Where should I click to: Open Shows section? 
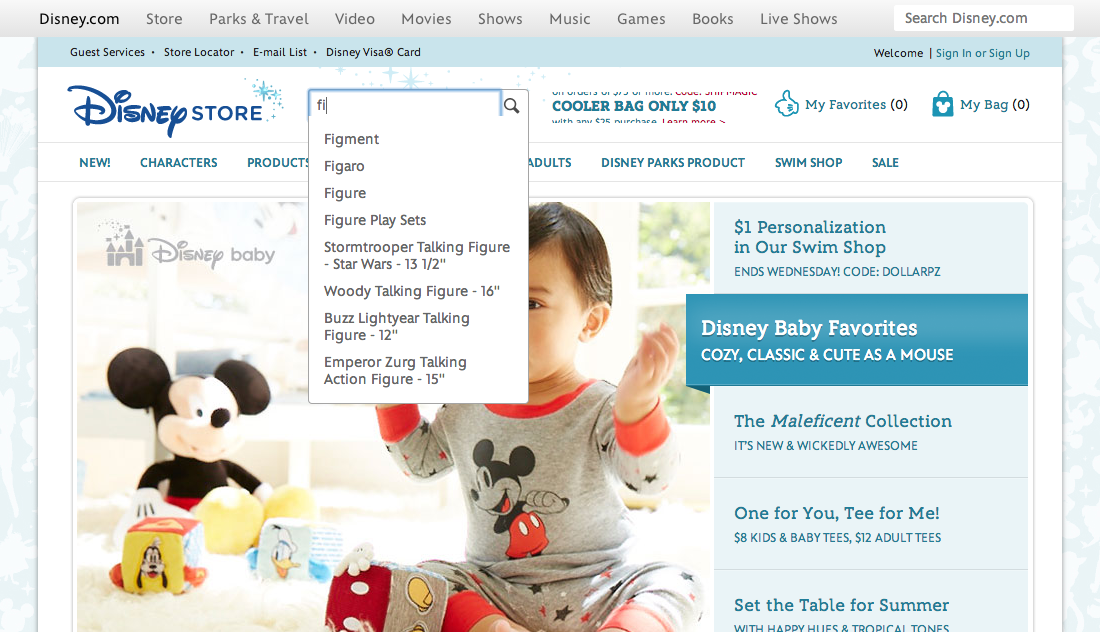click(500, 19)
